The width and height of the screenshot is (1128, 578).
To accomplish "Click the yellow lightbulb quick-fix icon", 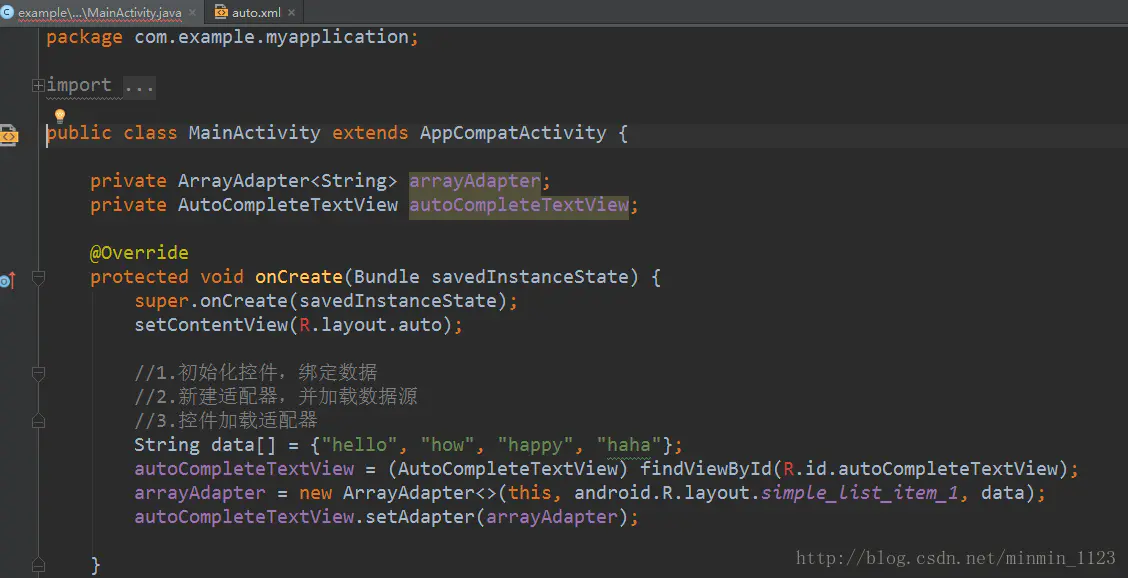I will (60, 115).
